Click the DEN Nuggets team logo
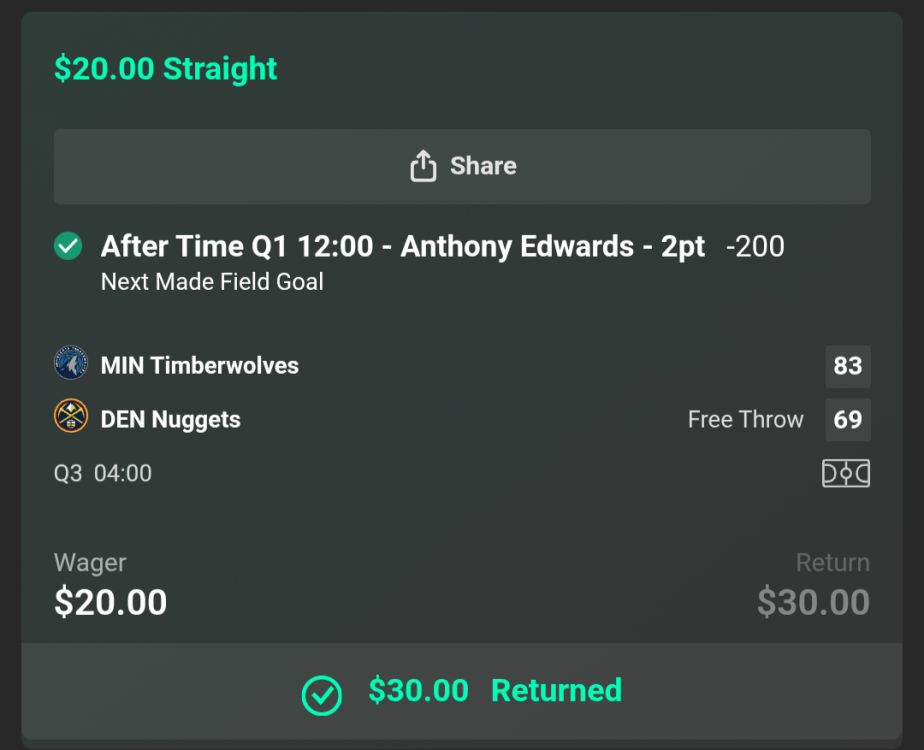The height and width of the screenshot is (750, 924). click(x=68, y=419)
